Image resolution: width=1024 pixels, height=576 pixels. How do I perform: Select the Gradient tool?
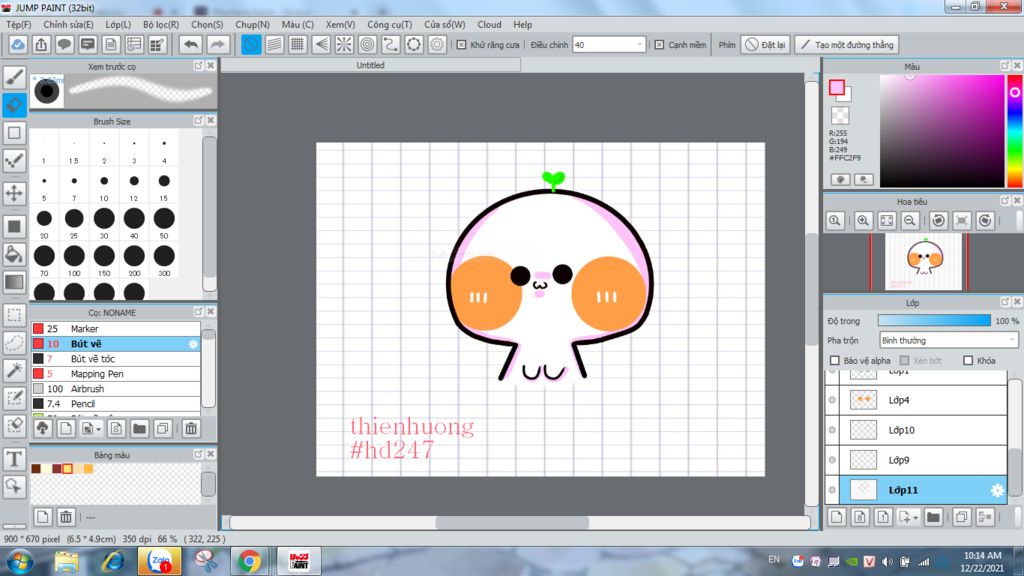(14, 282)
